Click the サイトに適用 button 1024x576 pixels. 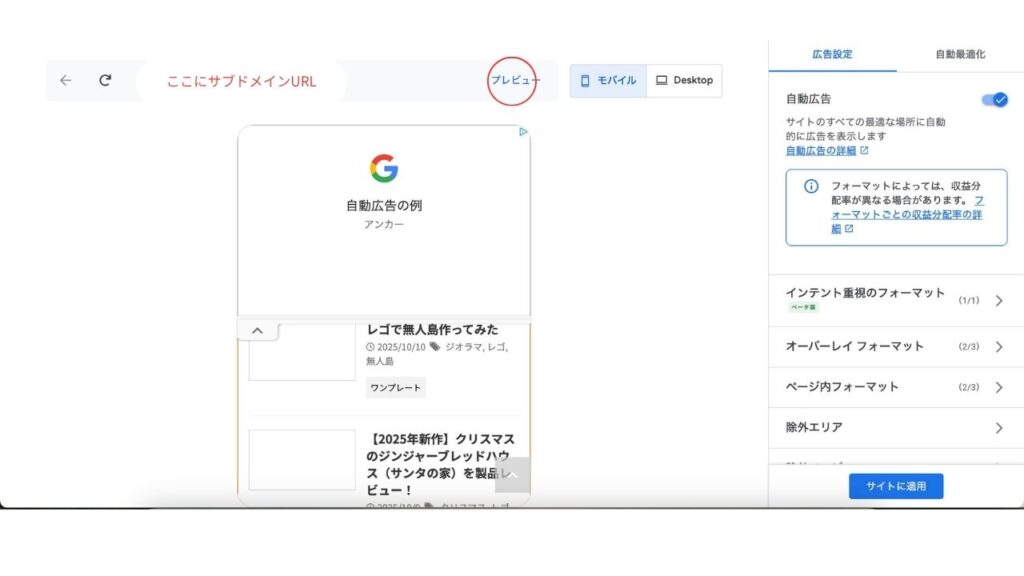tap(896, 487)
